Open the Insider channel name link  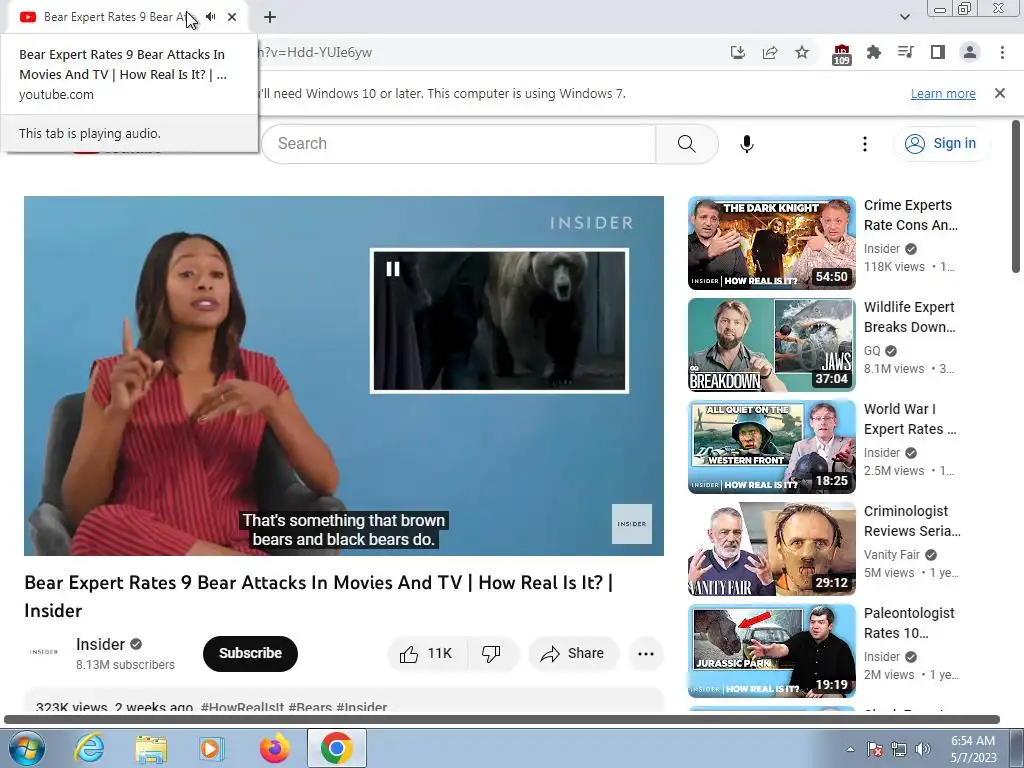tap(100, 645)
